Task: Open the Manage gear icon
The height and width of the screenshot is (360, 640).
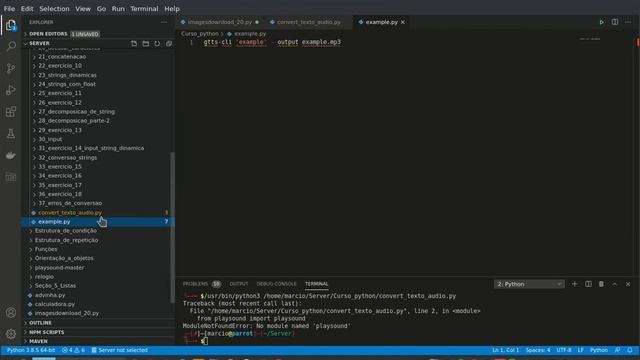Action: 11,334
